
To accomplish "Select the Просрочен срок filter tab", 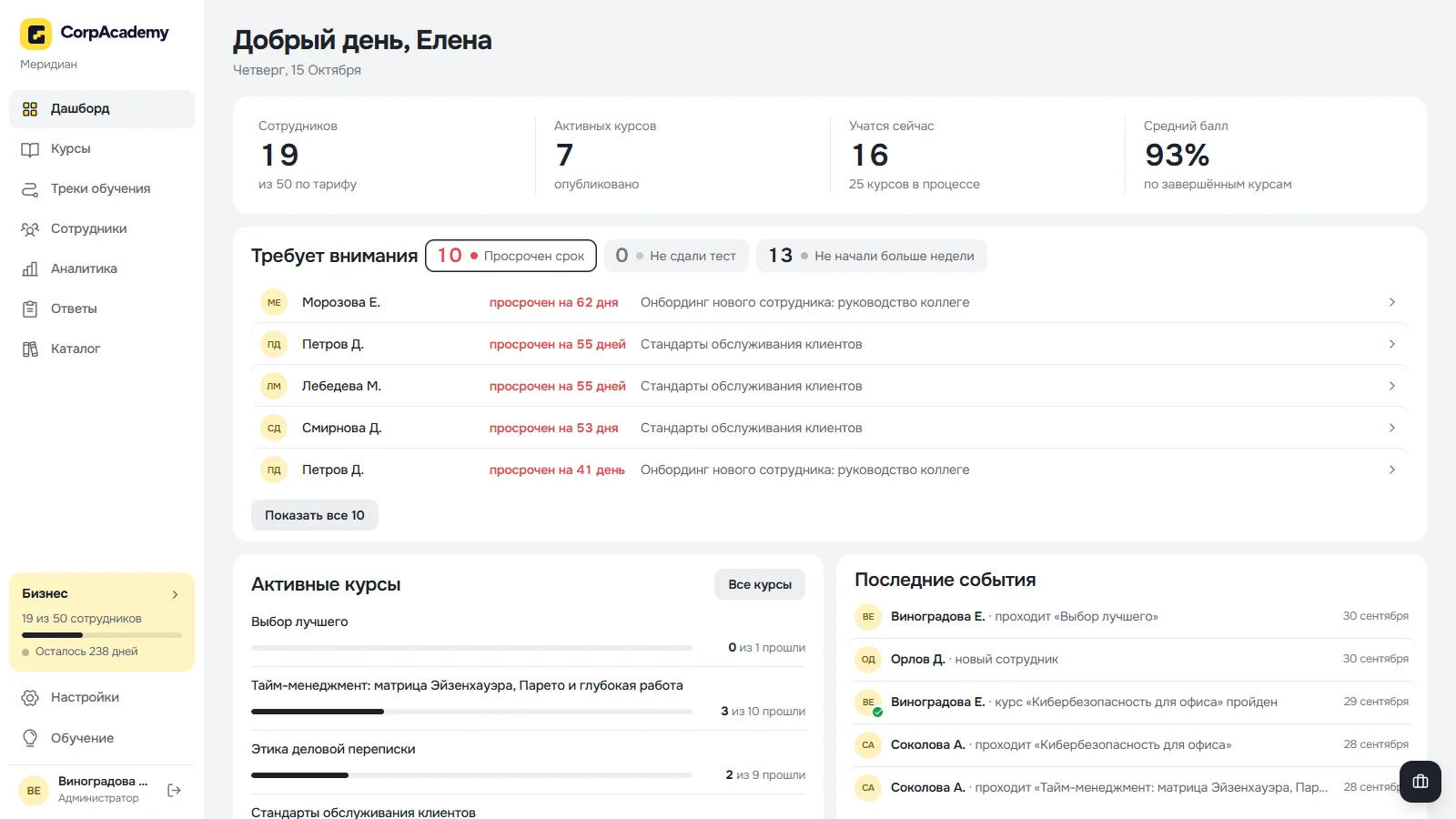I will pos(511,256).
